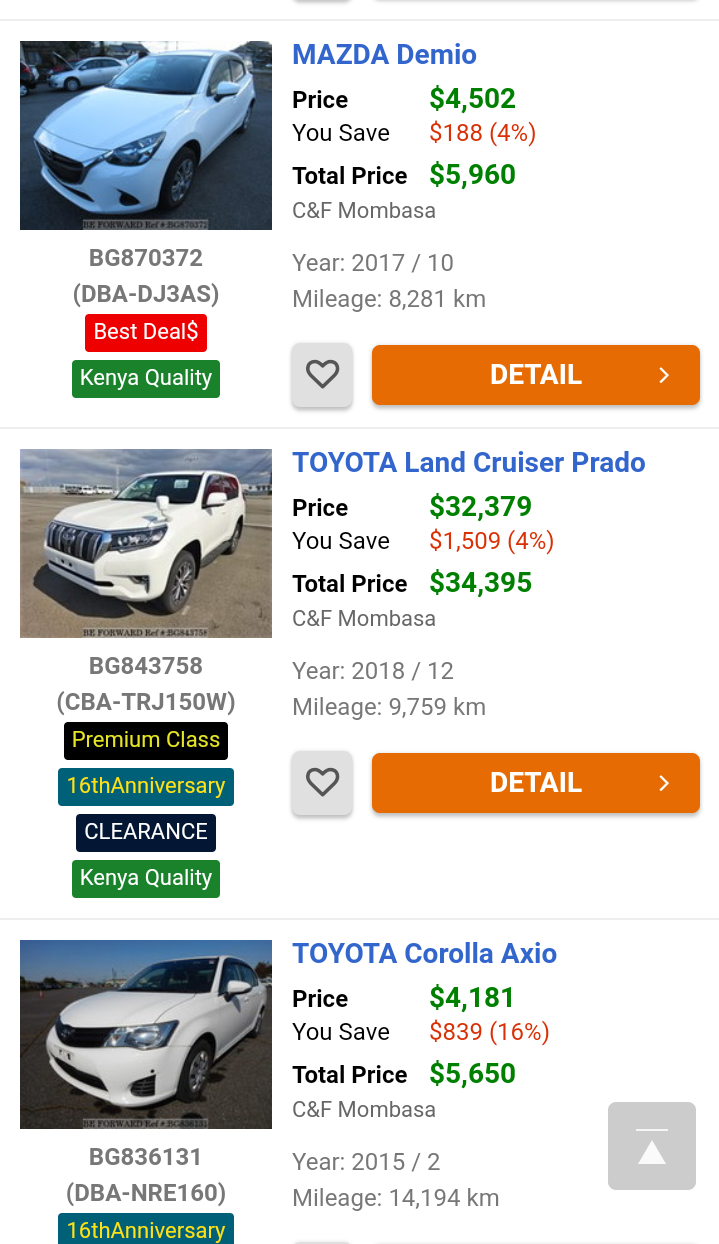Viewport: 719px width, 1244px height.
Task: Open the TOYOTA Corolla Axio link
Action: pyautogui.click(x=424, y=954)
